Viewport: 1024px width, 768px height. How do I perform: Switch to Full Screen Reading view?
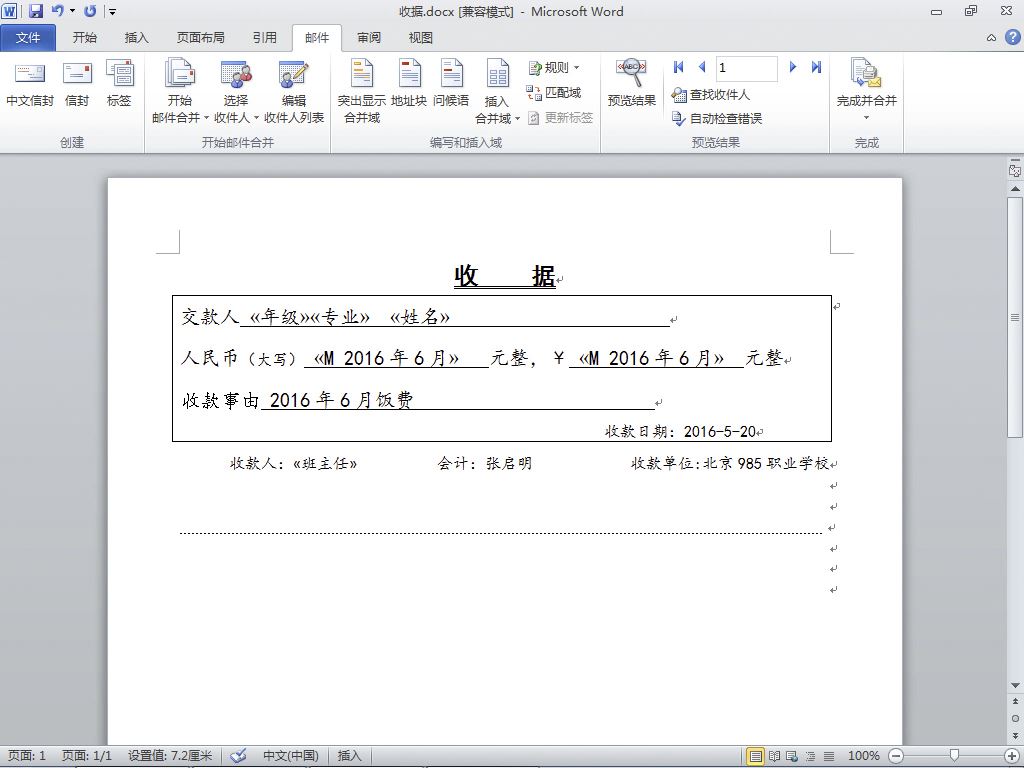775,756
